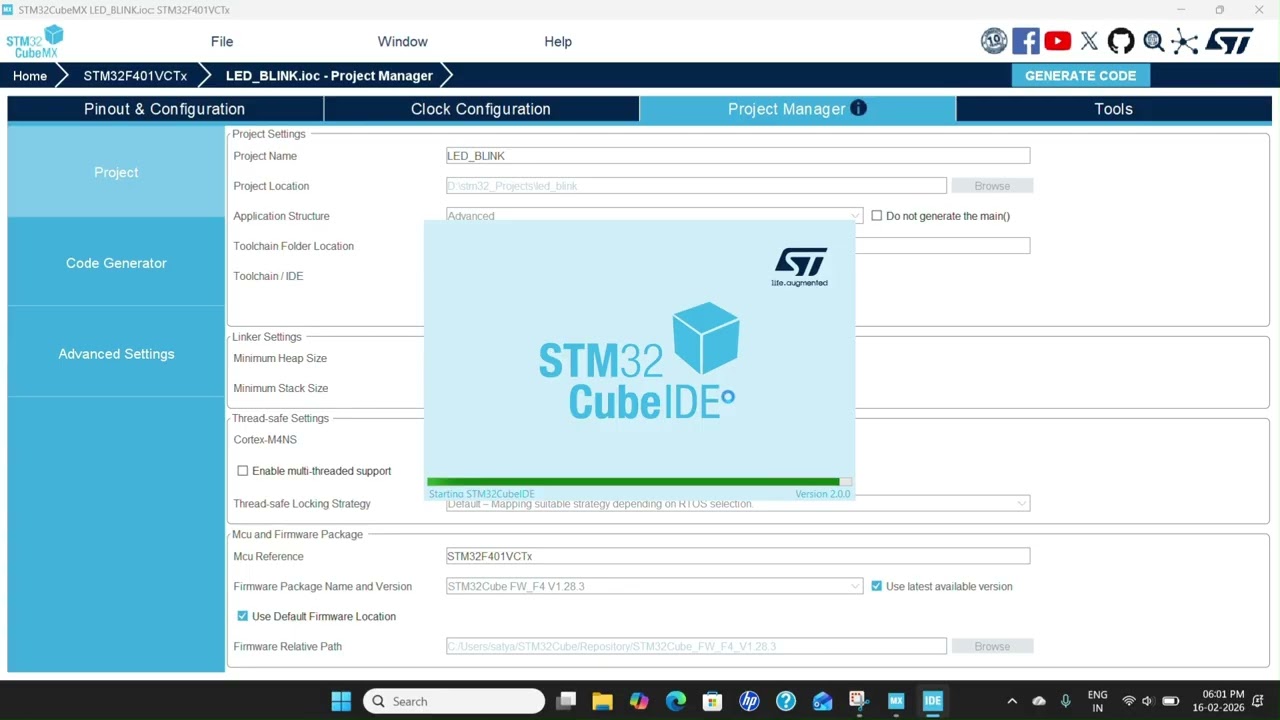1280x720 pixels.
Task: Open the help question mark taskbar app
Action: 786,701
